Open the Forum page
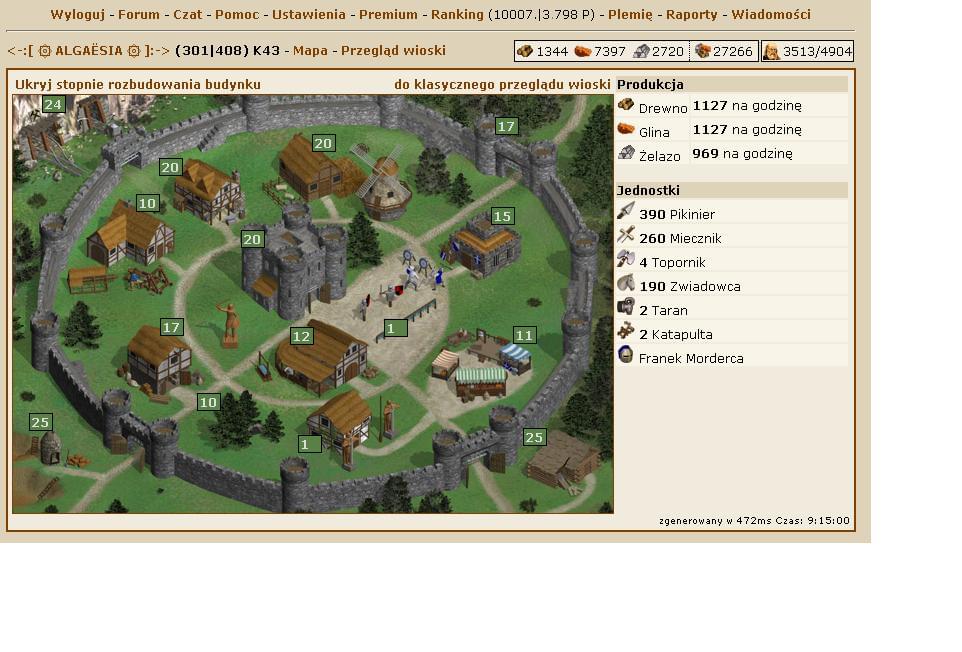This screenshot has width=962, height=652. click(x=139, y=14)
